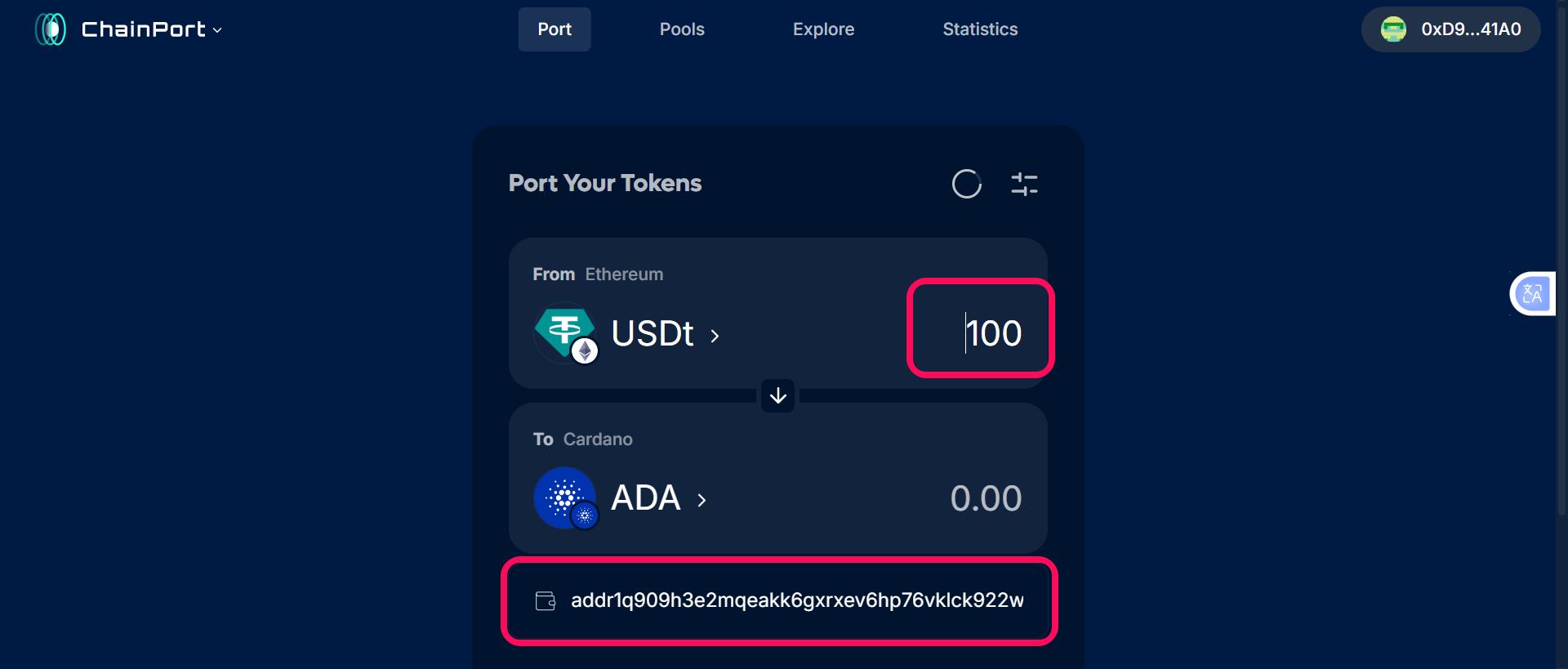Click the refresh spinner in Port Your Tokens
Viewport: 1568px width, 669px height.
click(x=967, y=184)
